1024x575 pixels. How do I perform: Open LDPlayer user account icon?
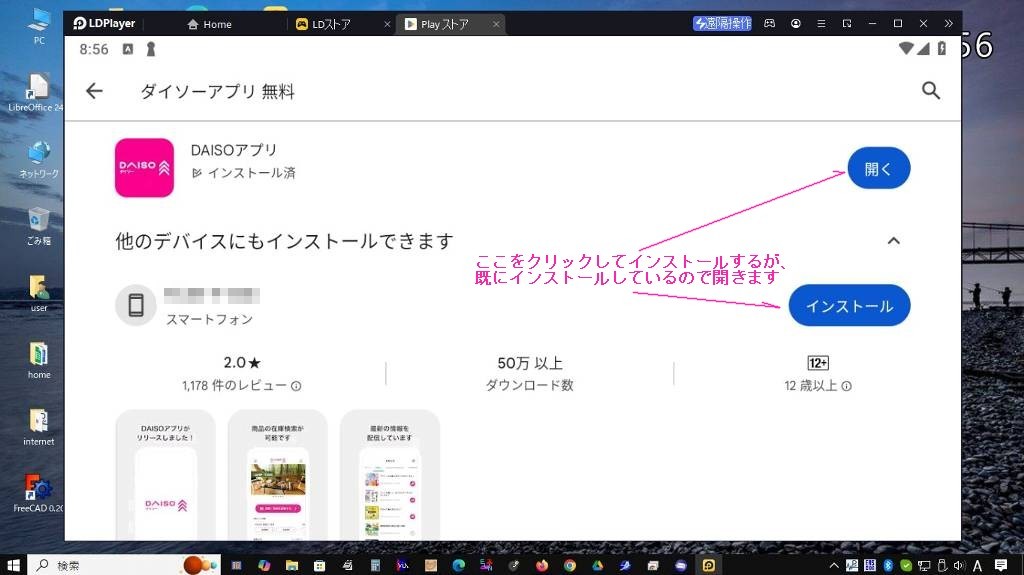point(796,23)
